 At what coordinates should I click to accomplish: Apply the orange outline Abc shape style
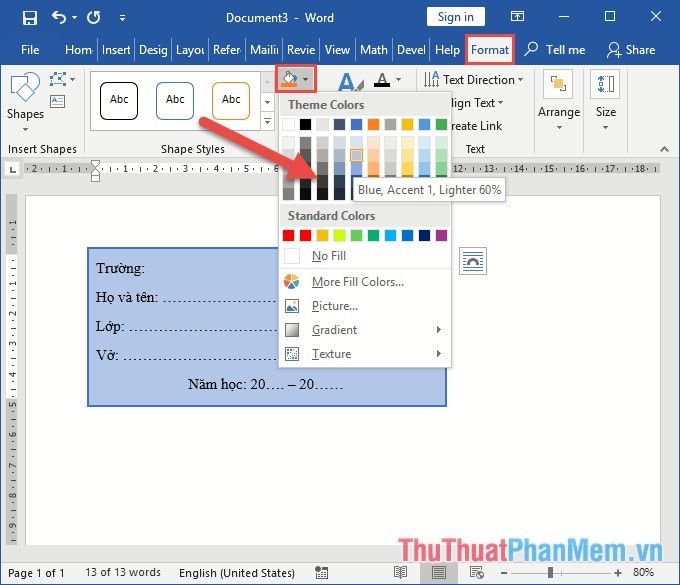click(x=231, y=101)
